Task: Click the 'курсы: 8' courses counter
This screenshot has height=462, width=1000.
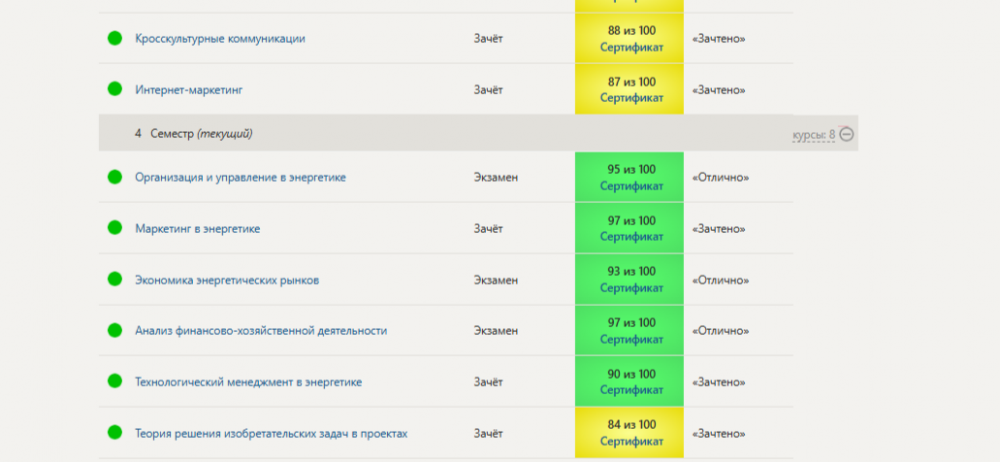Action: 814,135
